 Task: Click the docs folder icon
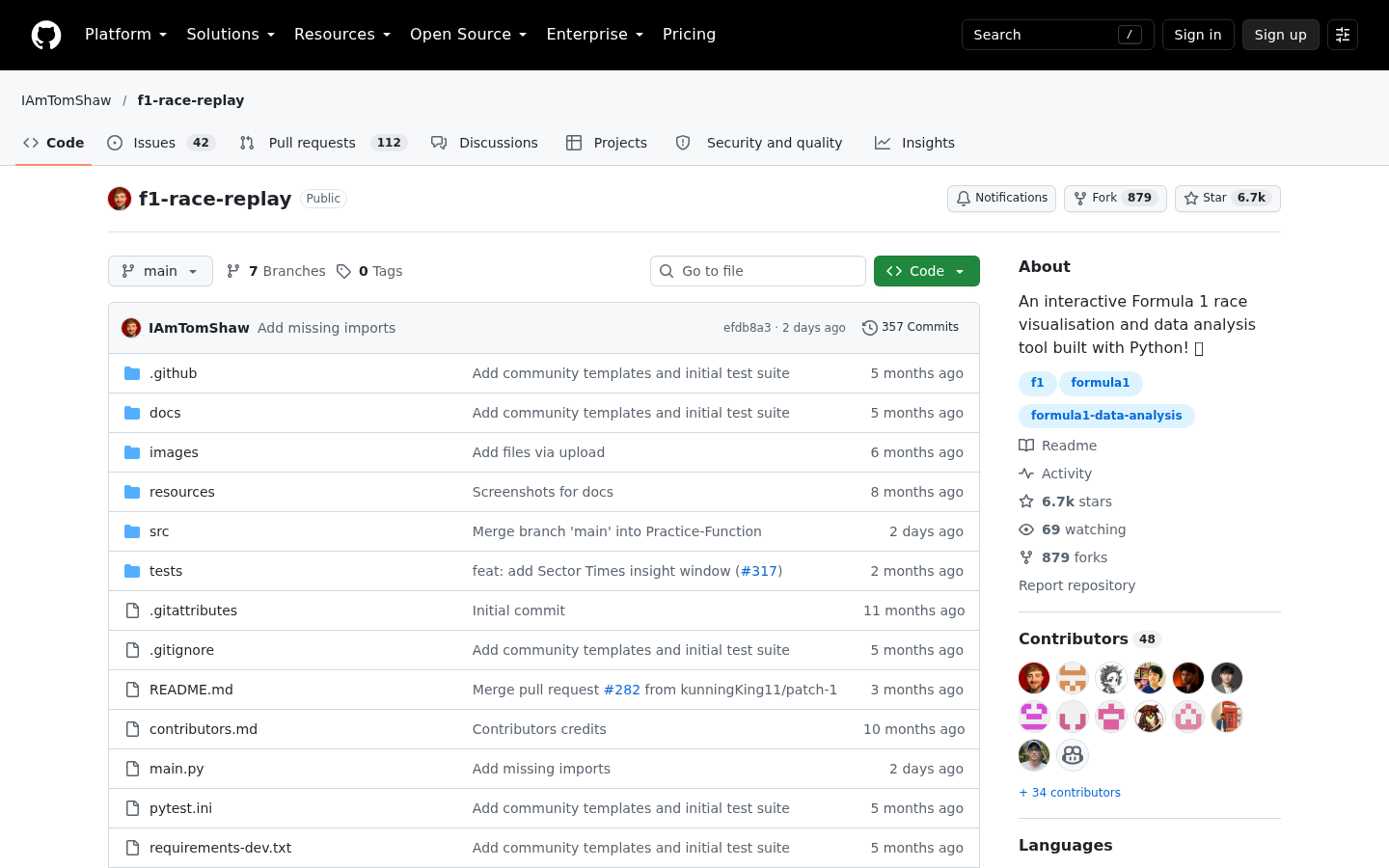pyautogui.click(x=132, y=413)
